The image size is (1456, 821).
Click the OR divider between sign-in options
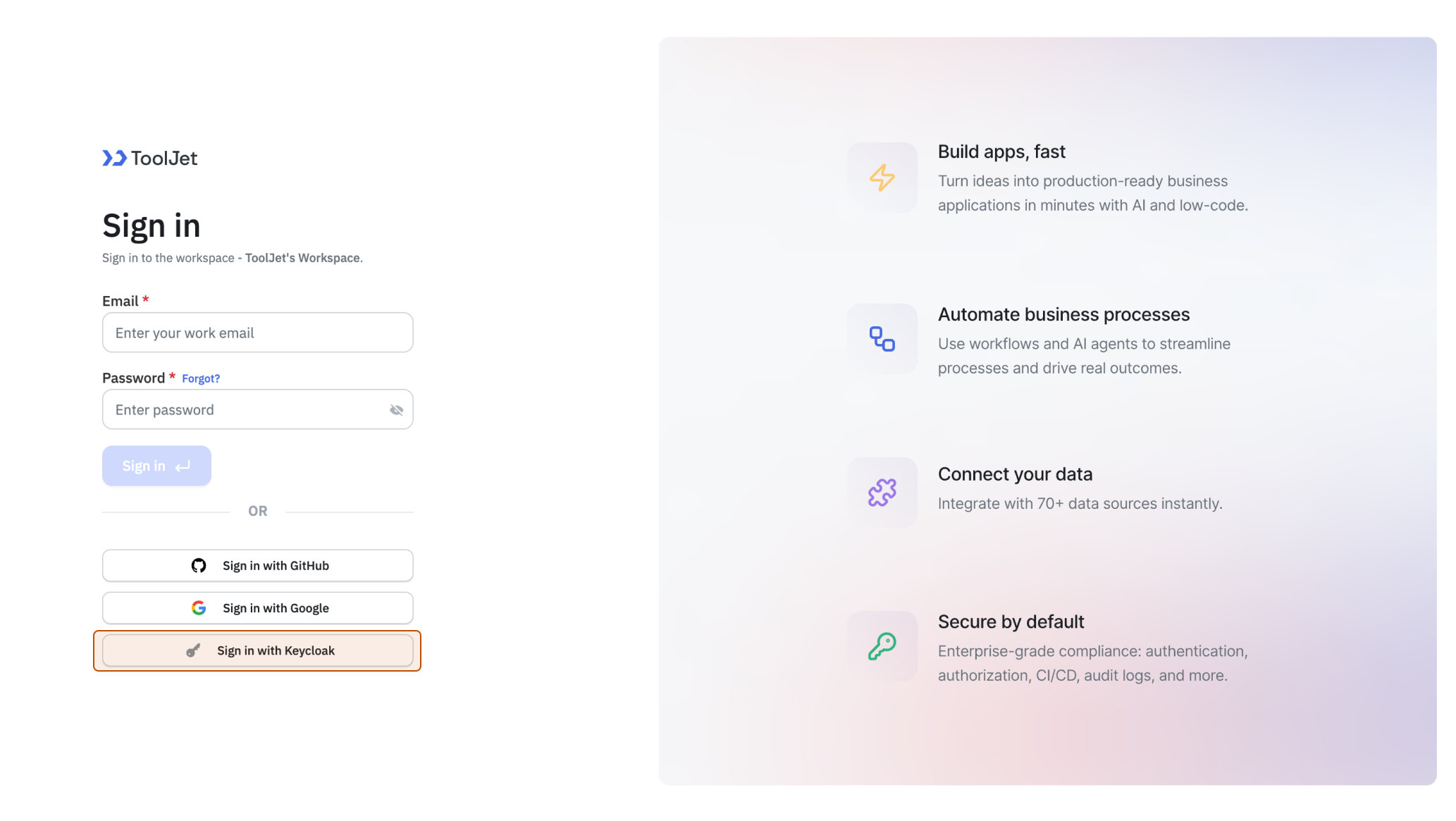[x=257, y=510]
